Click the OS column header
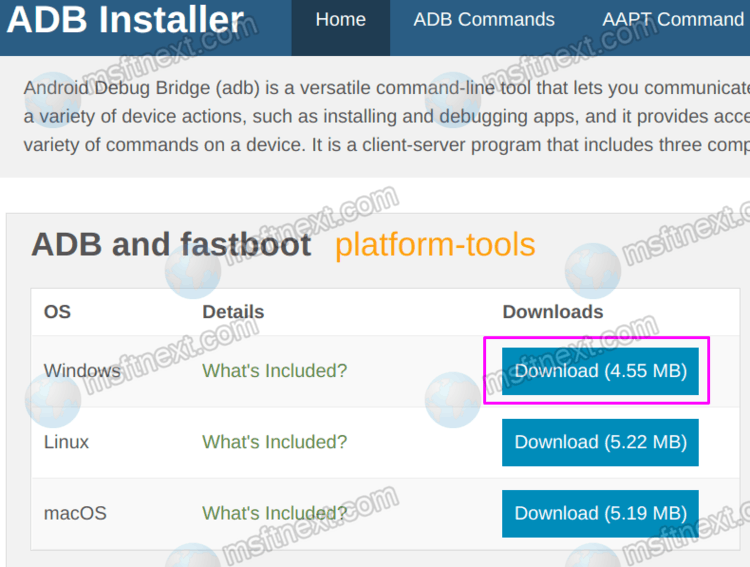This screenshot has width=750, height=567. coord(57,312)
